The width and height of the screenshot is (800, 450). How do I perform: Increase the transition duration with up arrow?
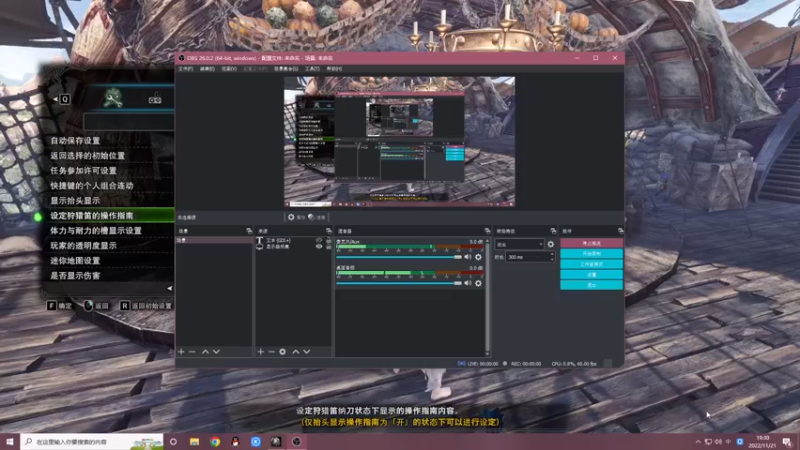pyautogui.click(x=552, y=255)
